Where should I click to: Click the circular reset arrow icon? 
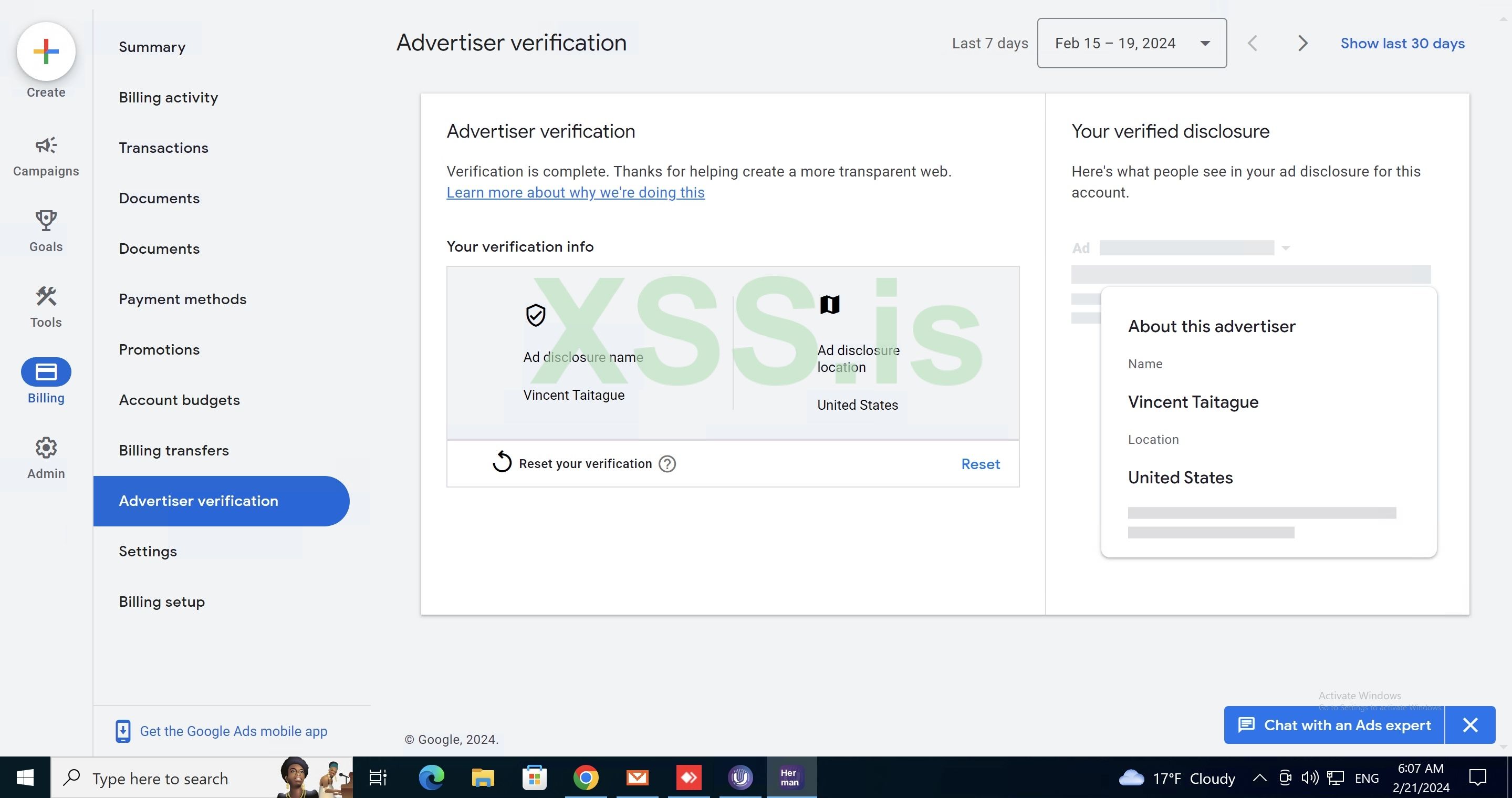tap(502, 462)
